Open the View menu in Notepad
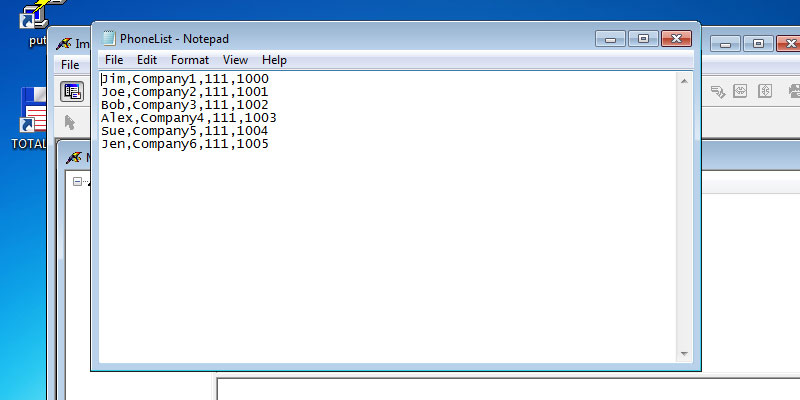Screen dimensions: 800x400 (235, 60)
